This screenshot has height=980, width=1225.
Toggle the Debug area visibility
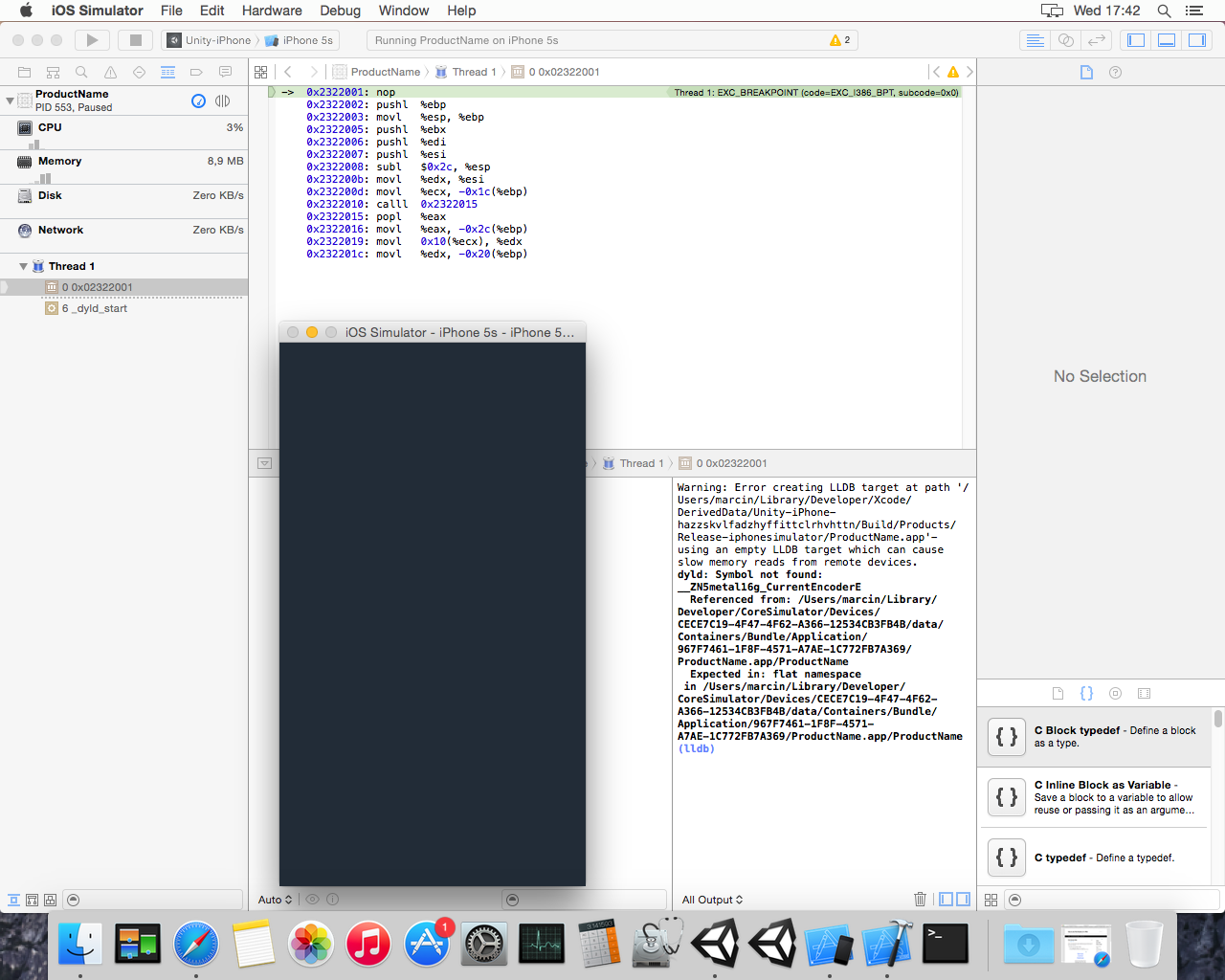(1167, 40)
